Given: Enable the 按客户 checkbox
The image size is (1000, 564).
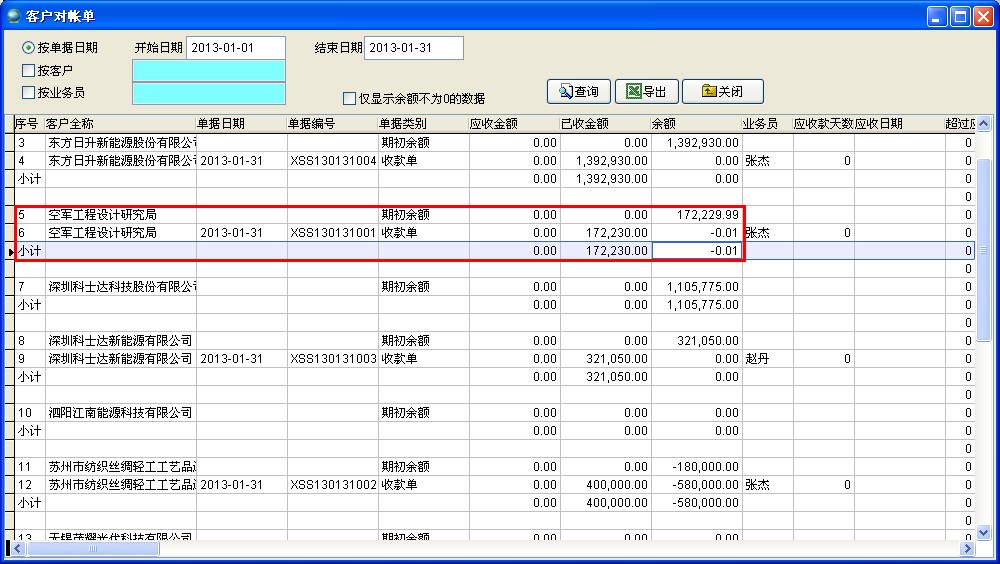Looking at the screenshot, I should (29, 71).
